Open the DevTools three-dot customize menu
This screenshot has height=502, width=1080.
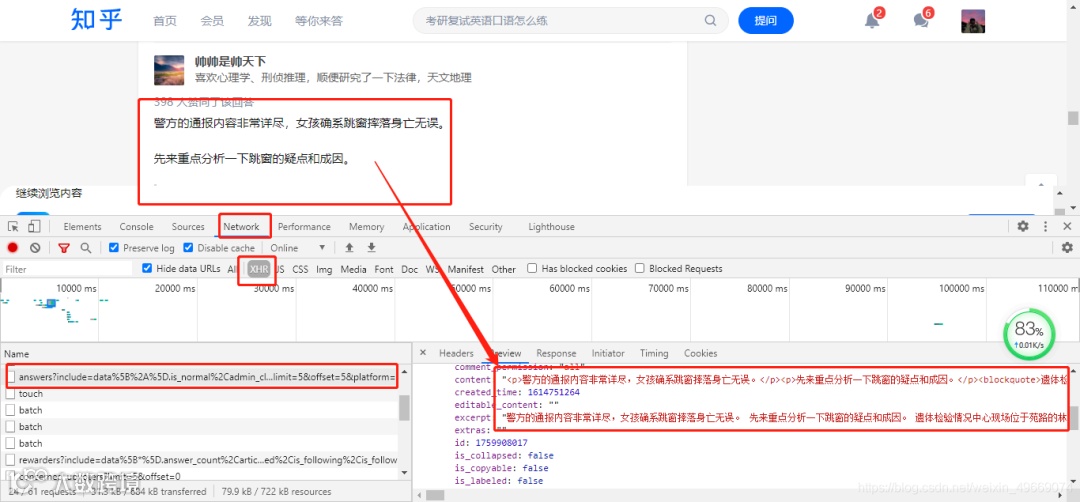tap(1045, 227)
